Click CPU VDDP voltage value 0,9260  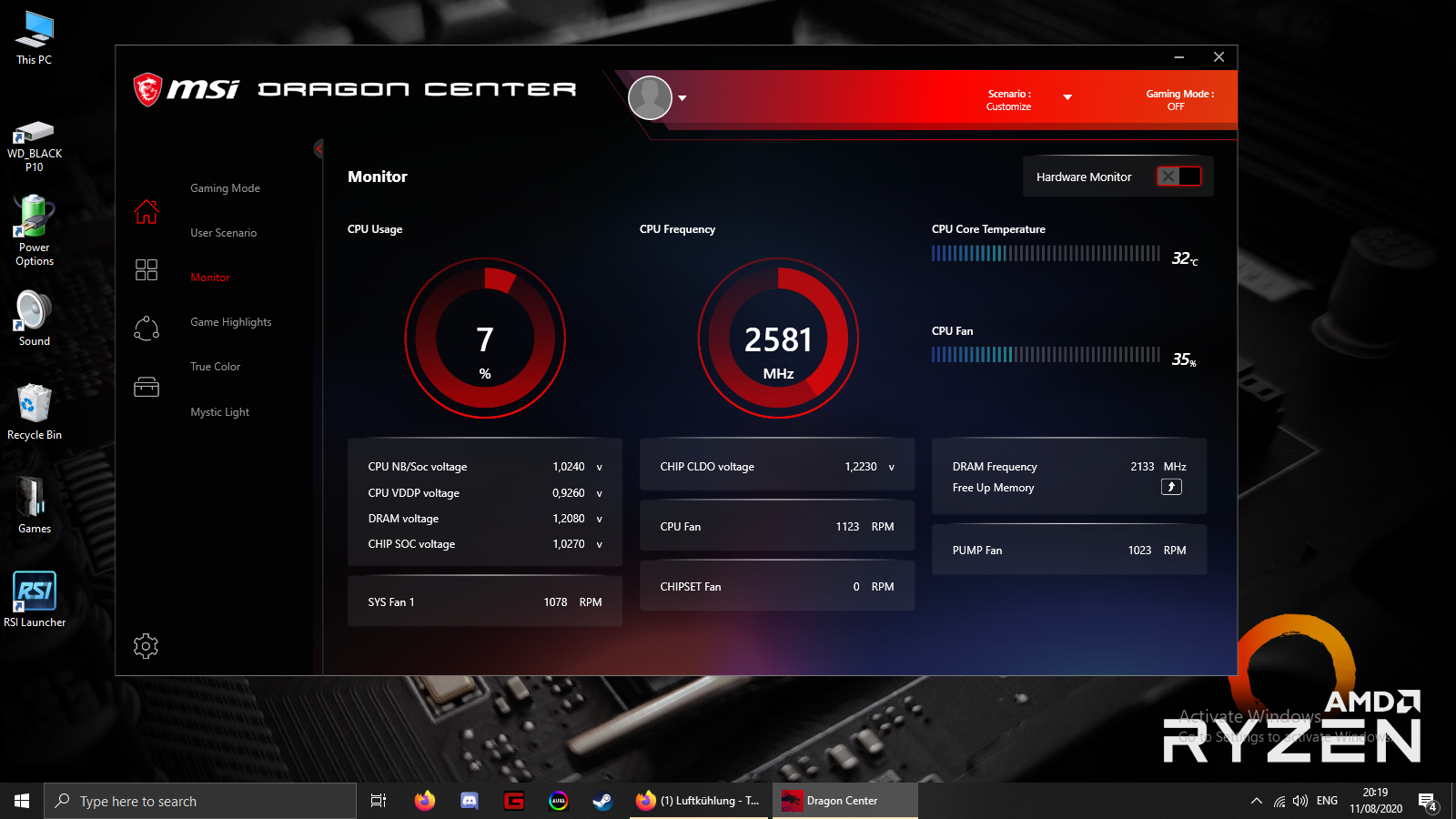[569, 493]
